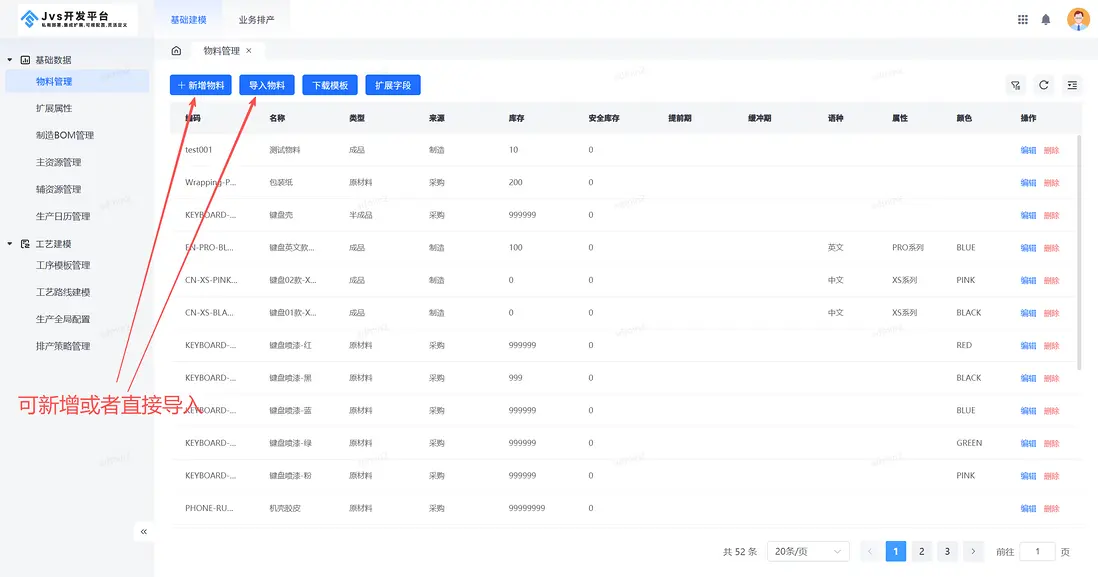Image resolution: width=1098 pixels, height=577 pixels.
Task: Close the 物料管理 tab
Action: click(249, 50)
